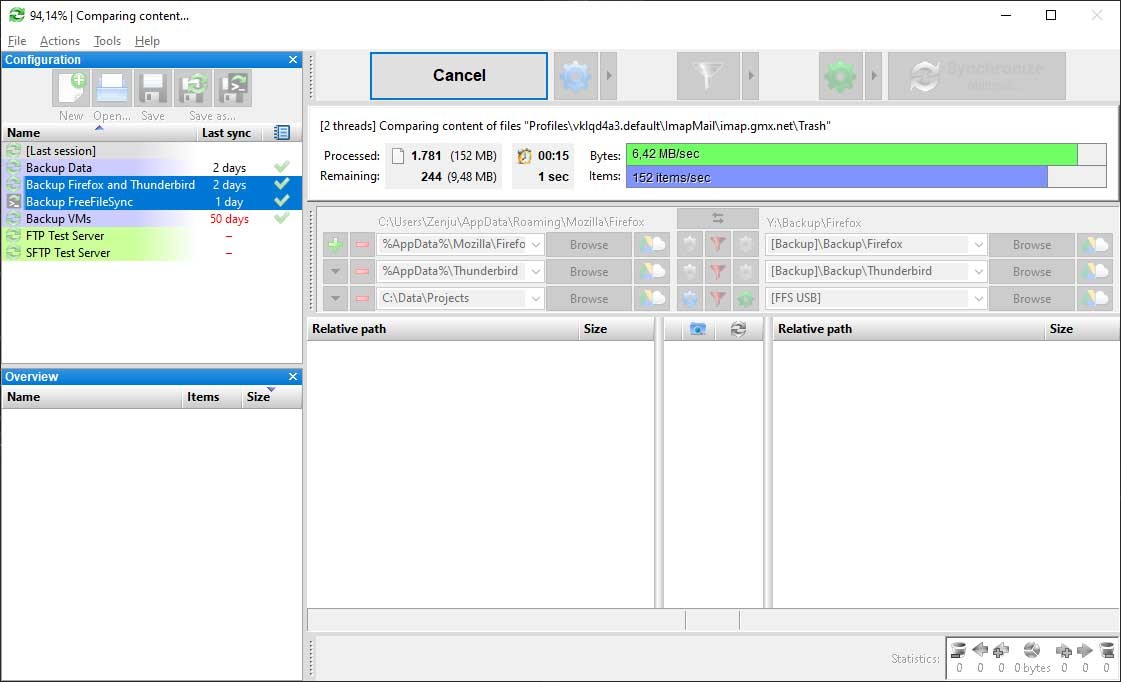Image resolution: width=1121 pixels, height=682 pixels.
Task: Save the current configuration using the Save icon
Action: click(x=152, y=88)
